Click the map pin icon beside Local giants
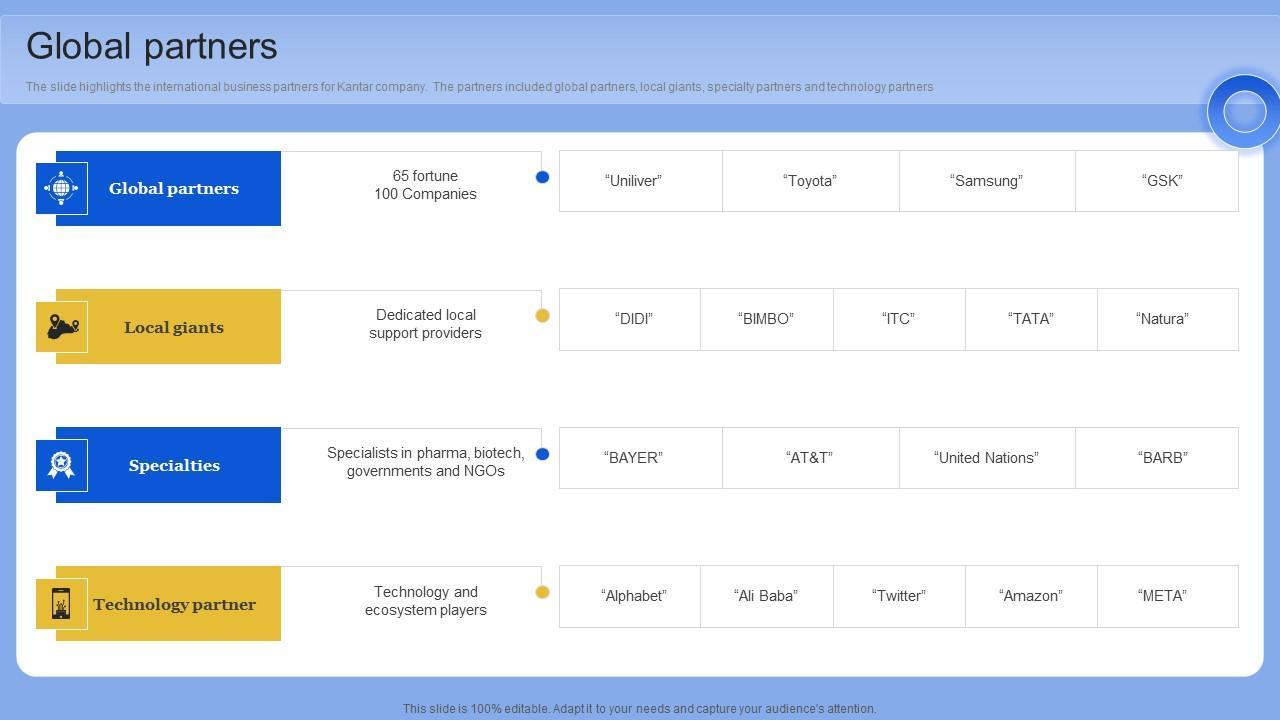Image resolution: width=1280 pixels, height=720 pixels. pyautogui.click(x=62, y=326)
